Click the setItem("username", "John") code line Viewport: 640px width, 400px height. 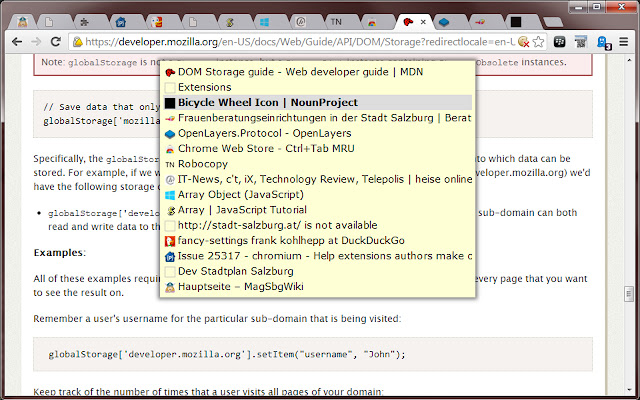[227, 354]
